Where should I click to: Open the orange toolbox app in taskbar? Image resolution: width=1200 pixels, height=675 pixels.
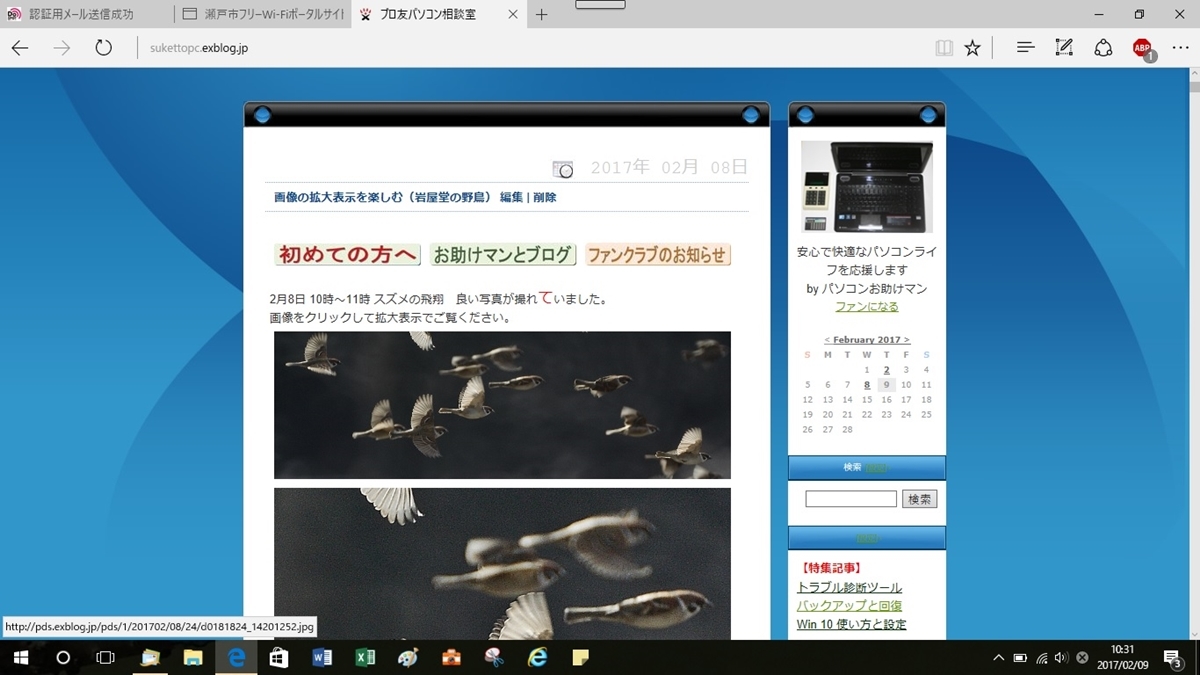451,657
